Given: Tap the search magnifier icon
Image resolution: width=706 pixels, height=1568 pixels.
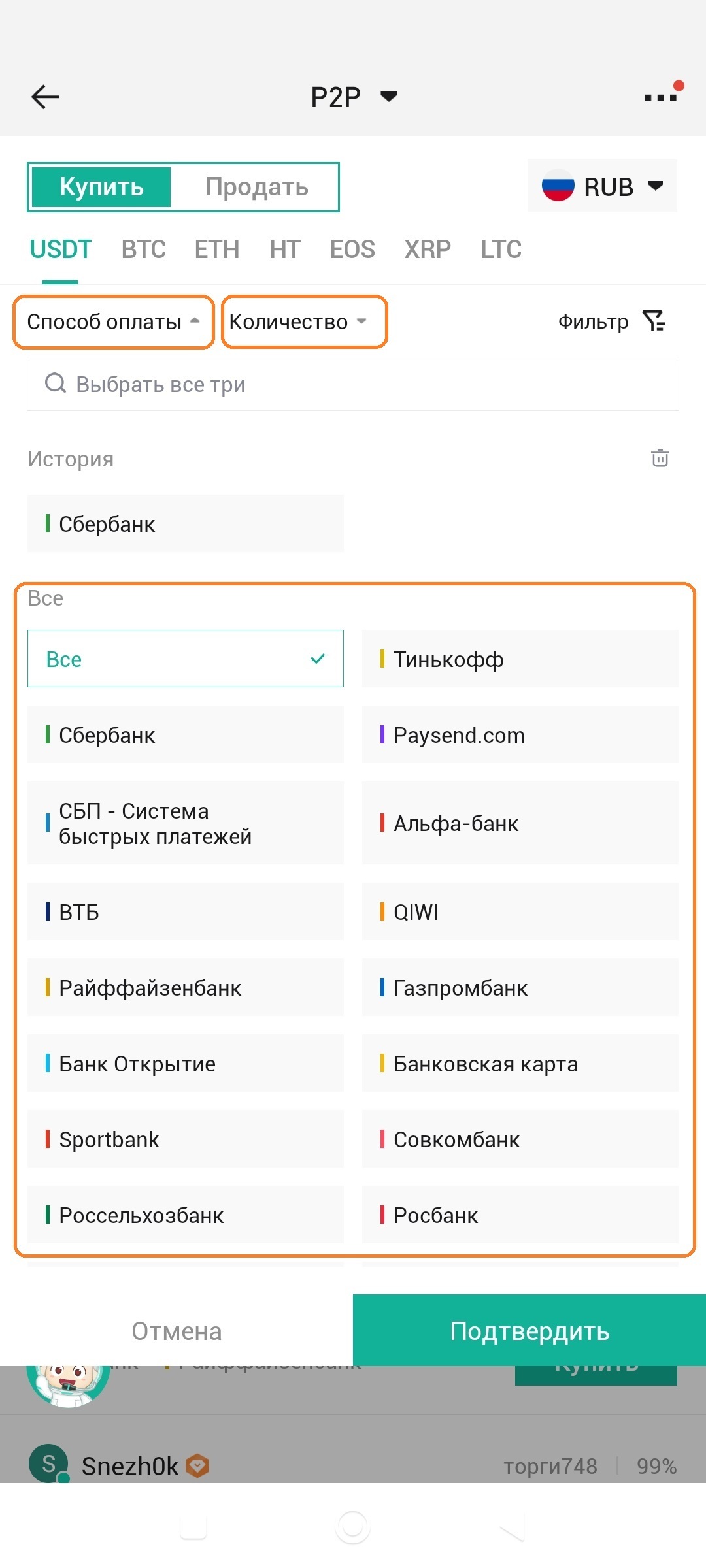Looking at the screenshot, I should click(x=56, y=384).
